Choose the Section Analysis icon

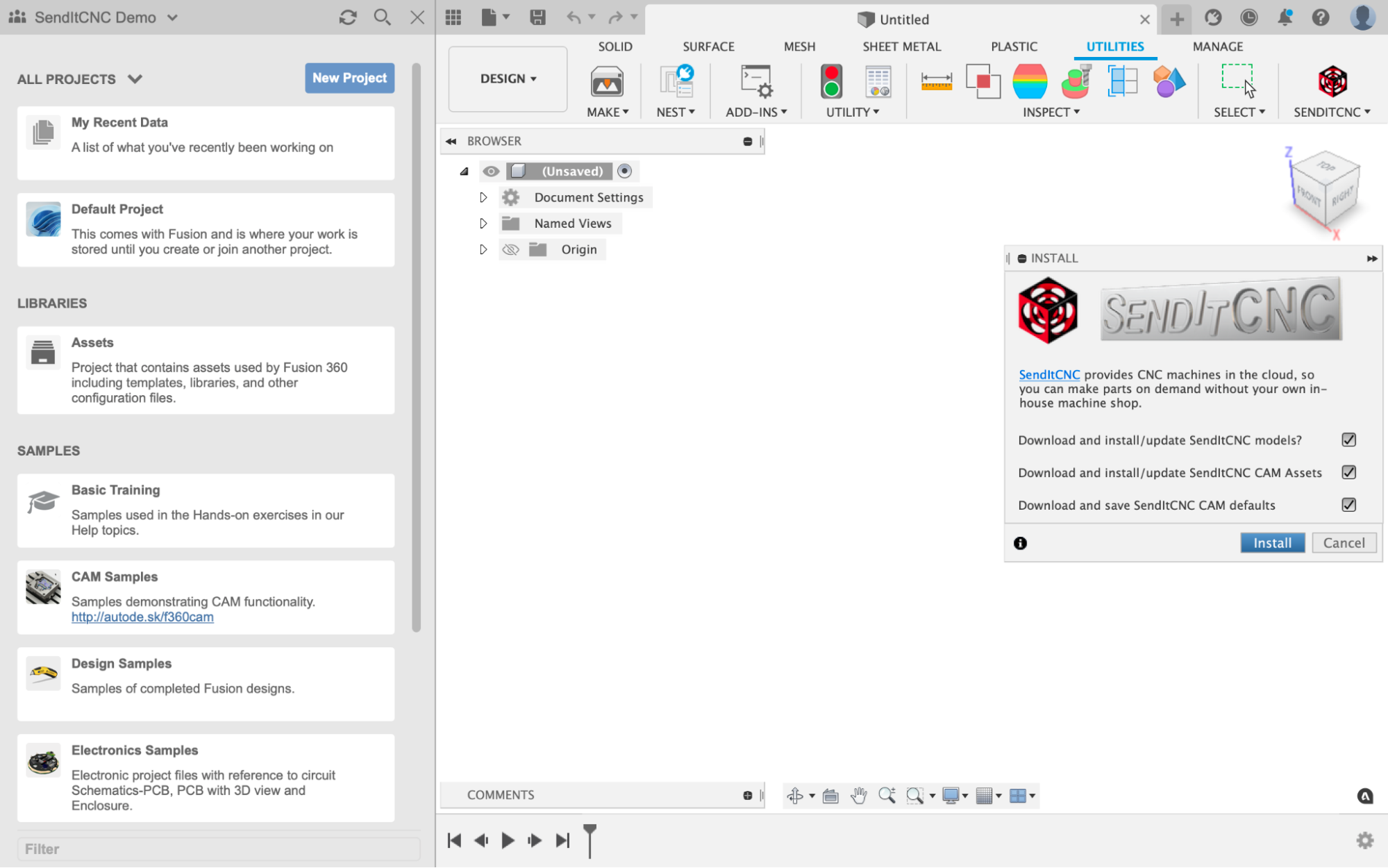pyautogui.click(x=1122, y=82)
